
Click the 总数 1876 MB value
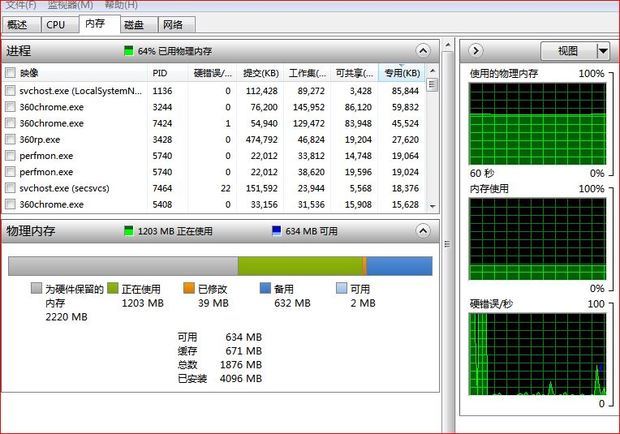pos(241,364)
